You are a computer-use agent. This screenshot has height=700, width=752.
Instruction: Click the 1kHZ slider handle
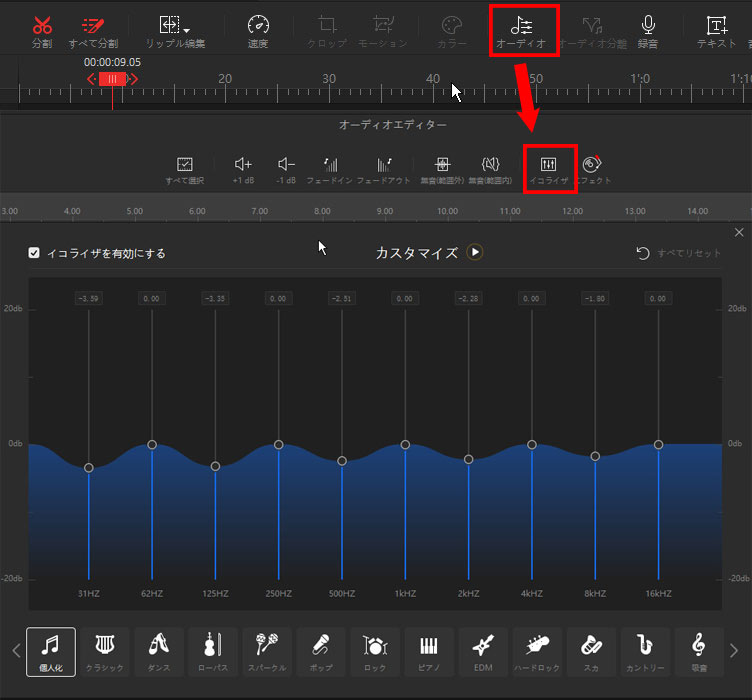[405, 444]
